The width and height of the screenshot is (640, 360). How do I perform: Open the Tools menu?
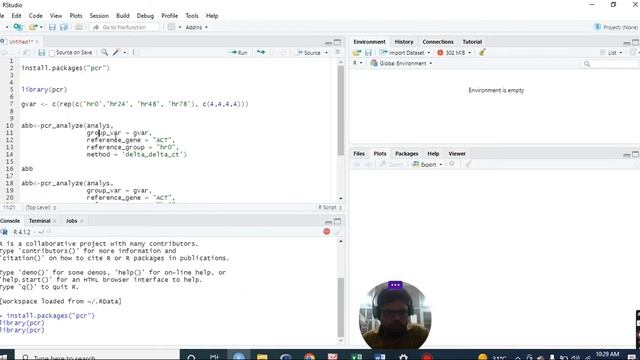pos(192,16)
